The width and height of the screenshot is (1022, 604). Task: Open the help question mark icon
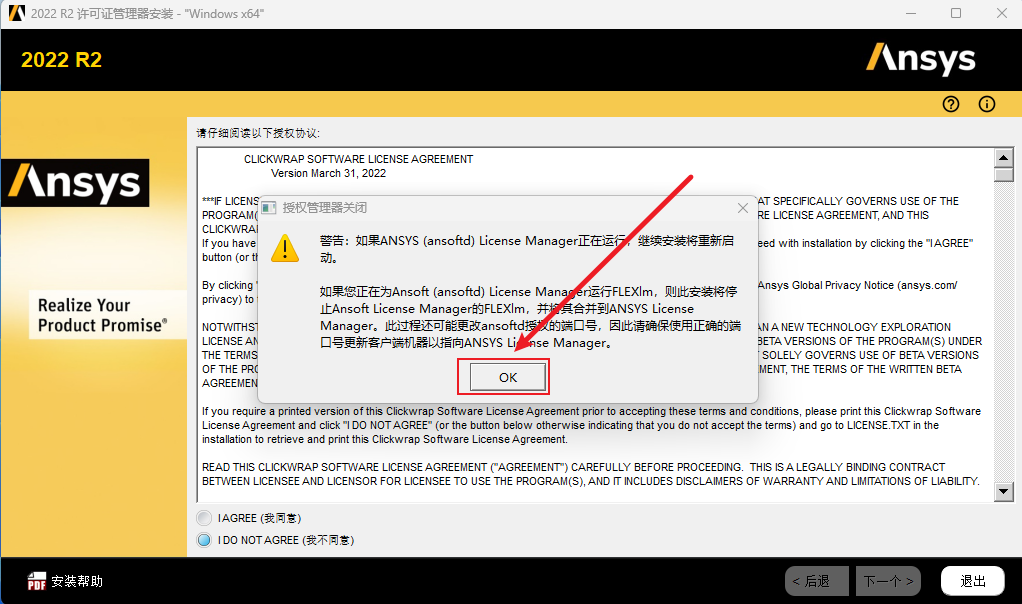(x=951, y=104)
